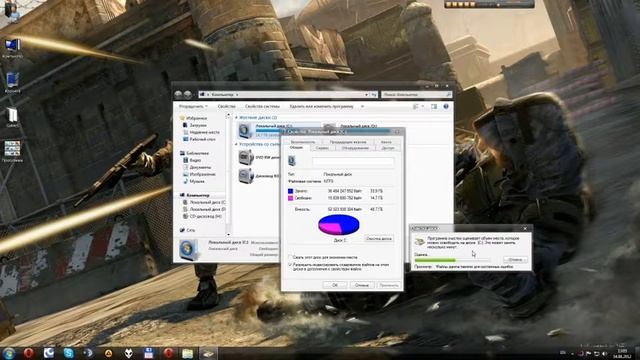640x360 pixels.
Task: Uncheck the allow-indexing files checkbox
Action: click(x=291, y=265)
